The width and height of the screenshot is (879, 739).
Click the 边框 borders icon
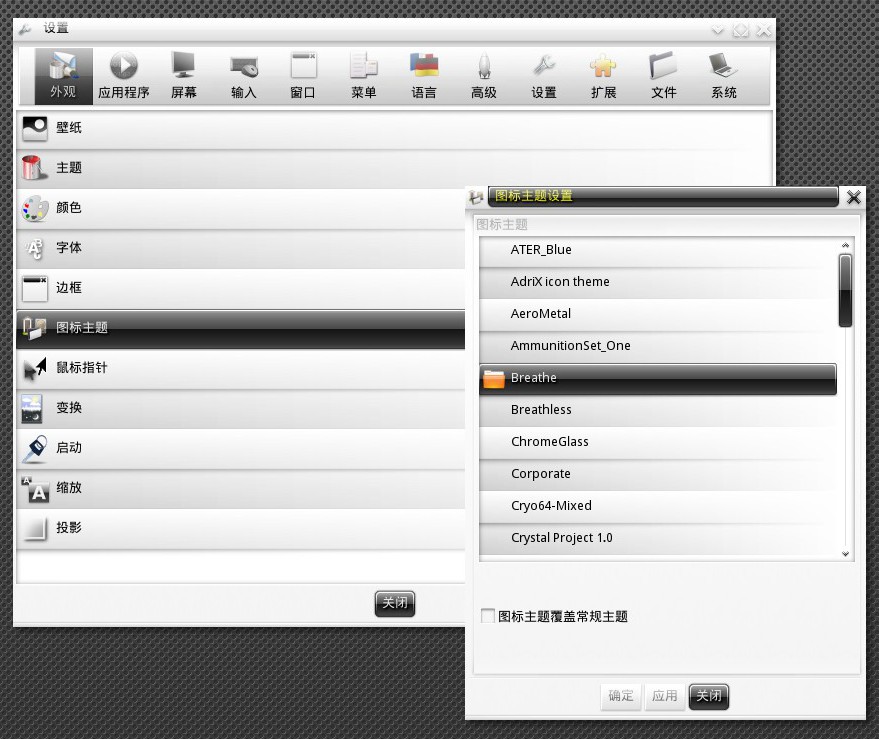pyautogui.click(x=35, y=288)
